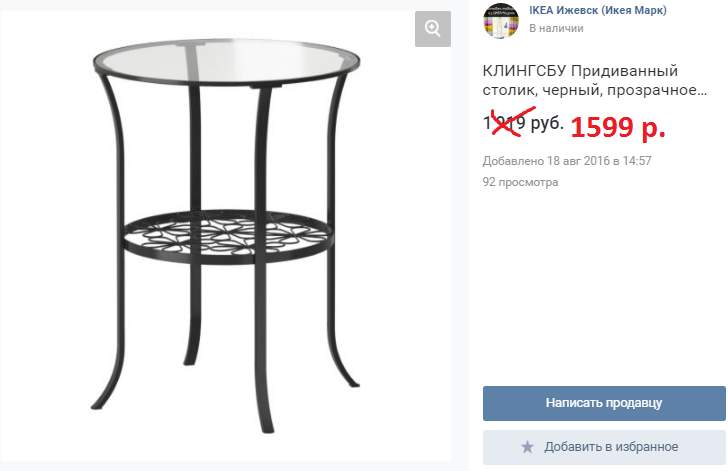Open the IKEA Ижевск (Икея Марк) link
Image resolution: width=728 pixels, height=471 pixels.
pos(598,10)
